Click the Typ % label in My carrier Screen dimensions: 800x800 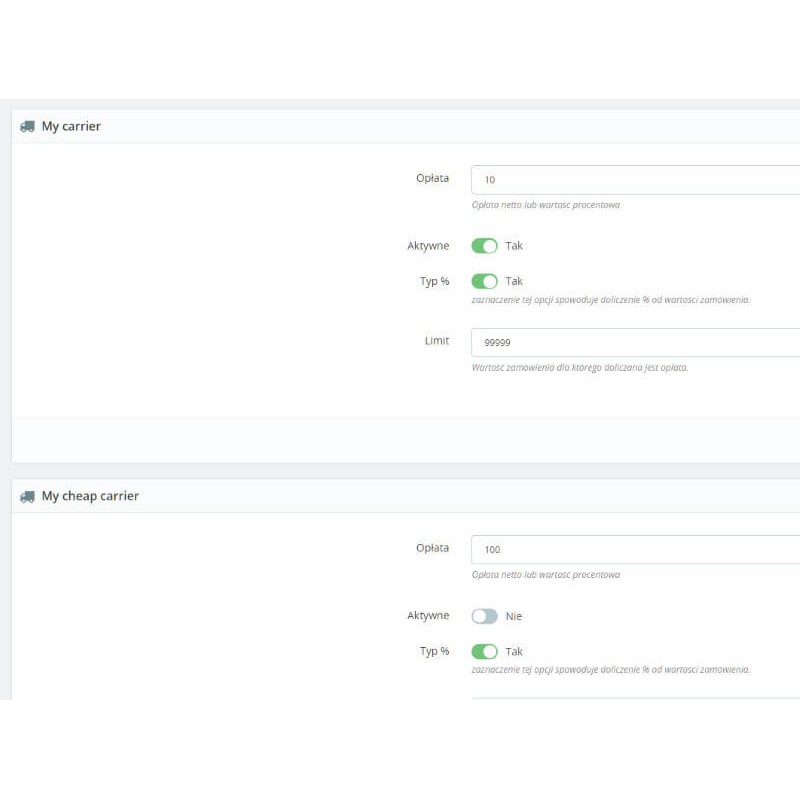click(434, 281)
